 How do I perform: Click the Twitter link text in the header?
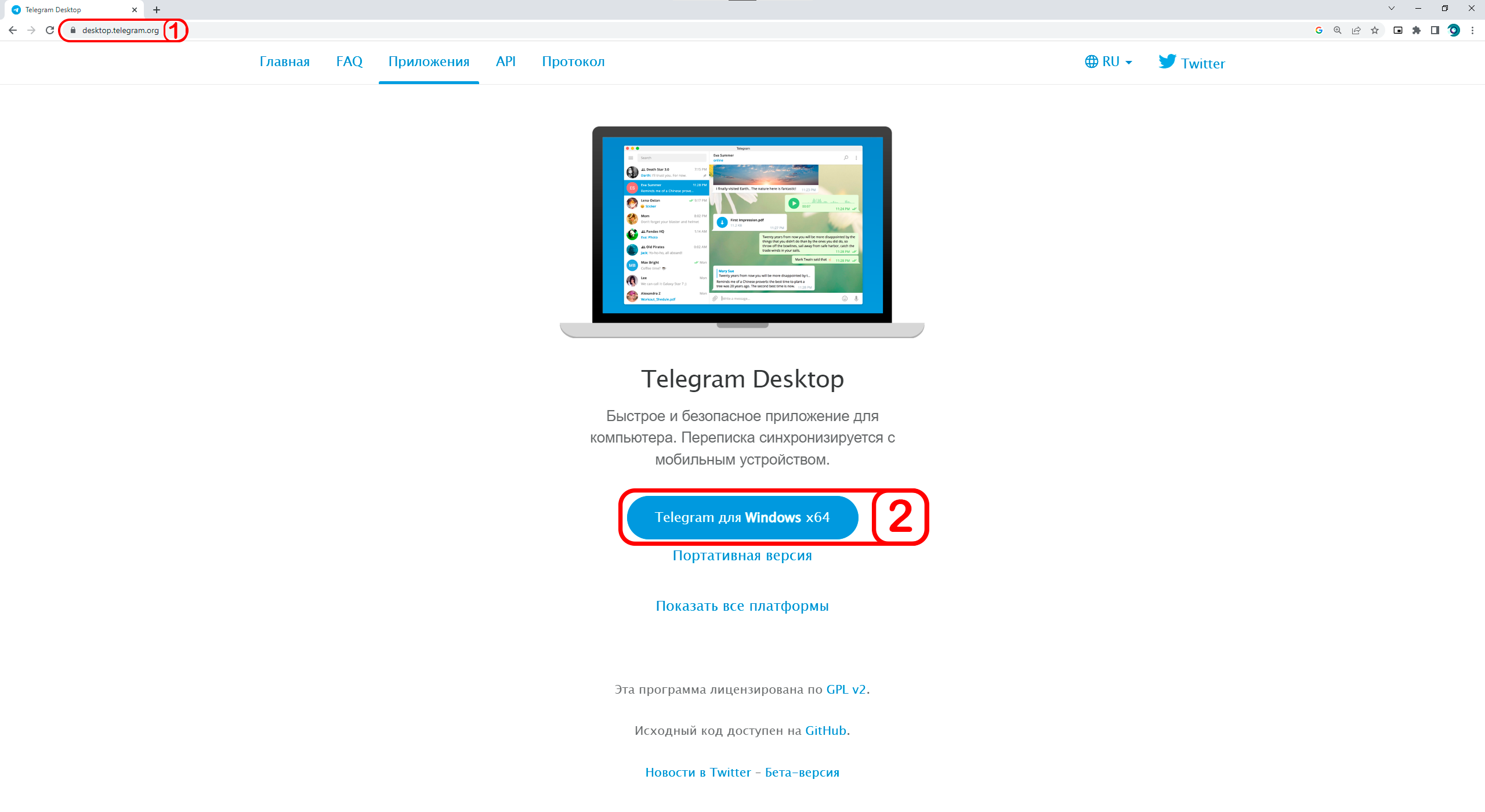tap(1203, 64)
